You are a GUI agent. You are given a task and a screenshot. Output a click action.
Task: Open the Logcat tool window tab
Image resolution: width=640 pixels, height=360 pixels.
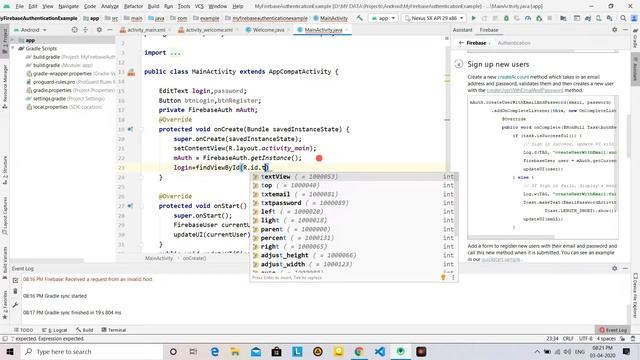(x=54, y=330)
